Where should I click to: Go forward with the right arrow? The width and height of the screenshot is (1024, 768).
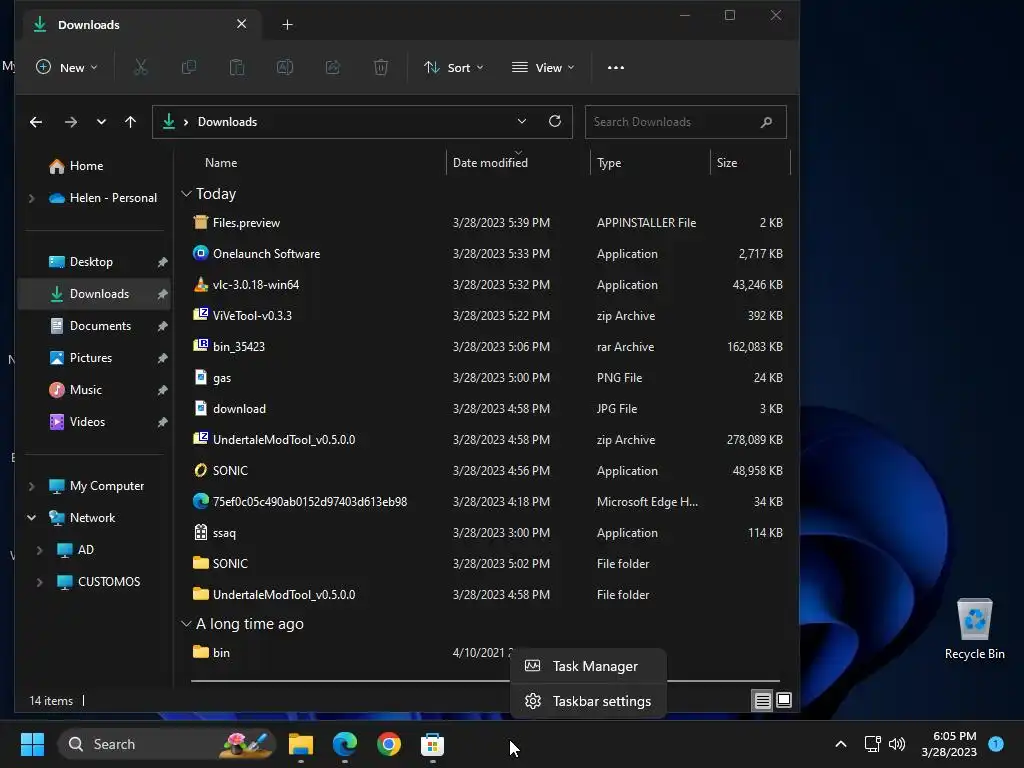point(71,122)
